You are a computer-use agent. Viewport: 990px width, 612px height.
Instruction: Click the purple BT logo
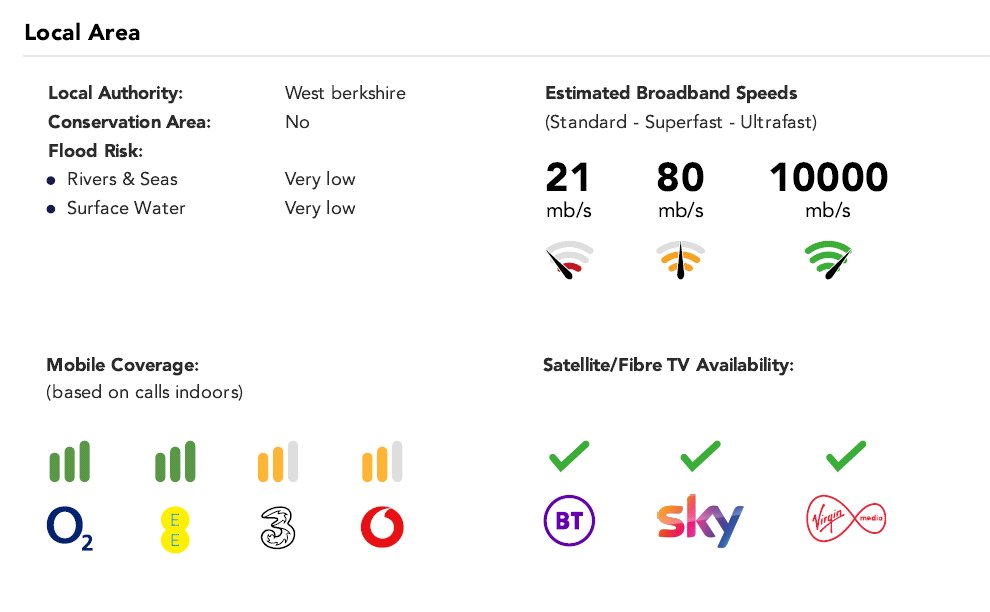(569, 520)
